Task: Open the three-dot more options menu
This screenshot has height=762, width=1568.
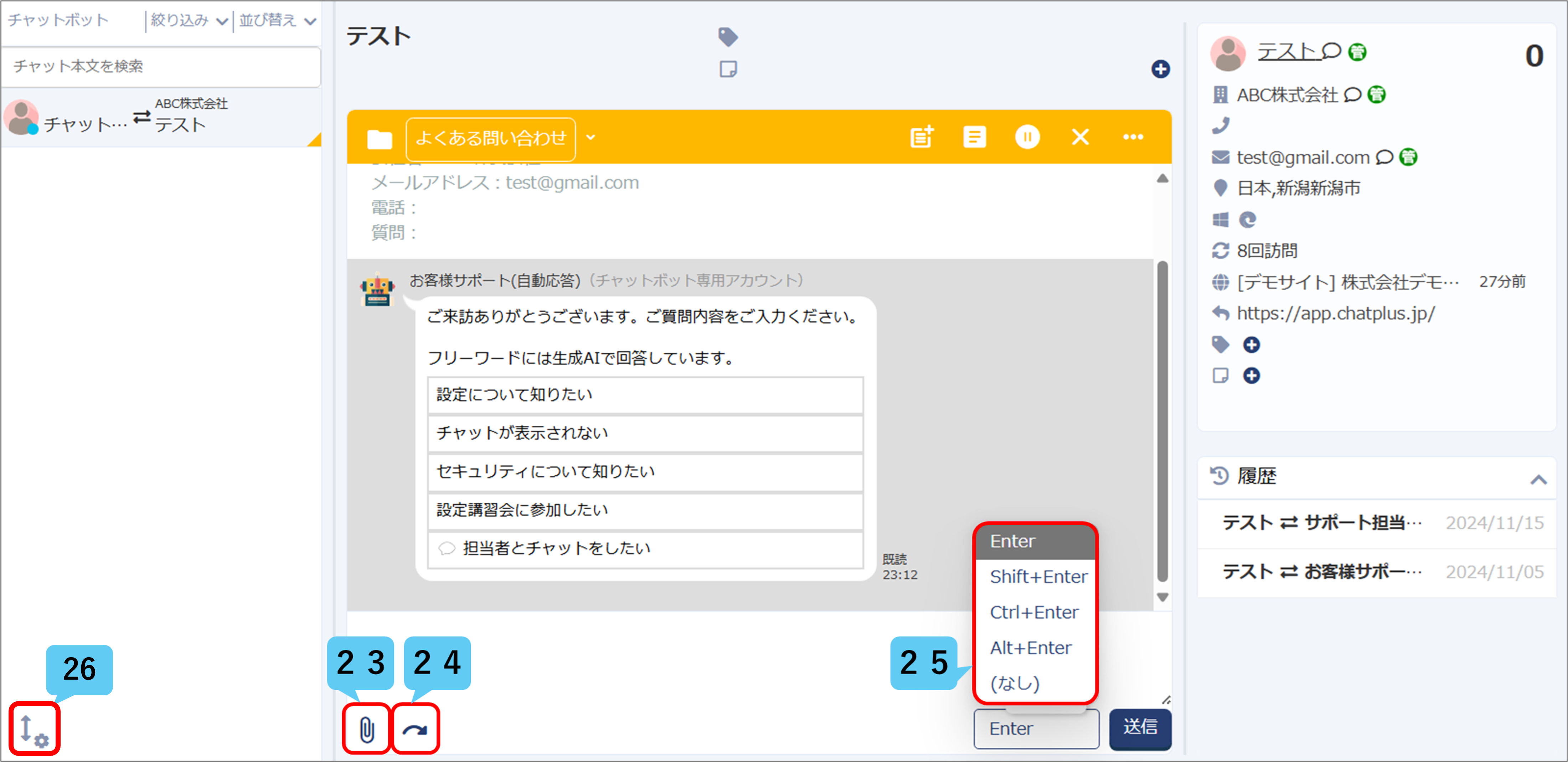Action: pyautogui.click(x=1133, y=137)
